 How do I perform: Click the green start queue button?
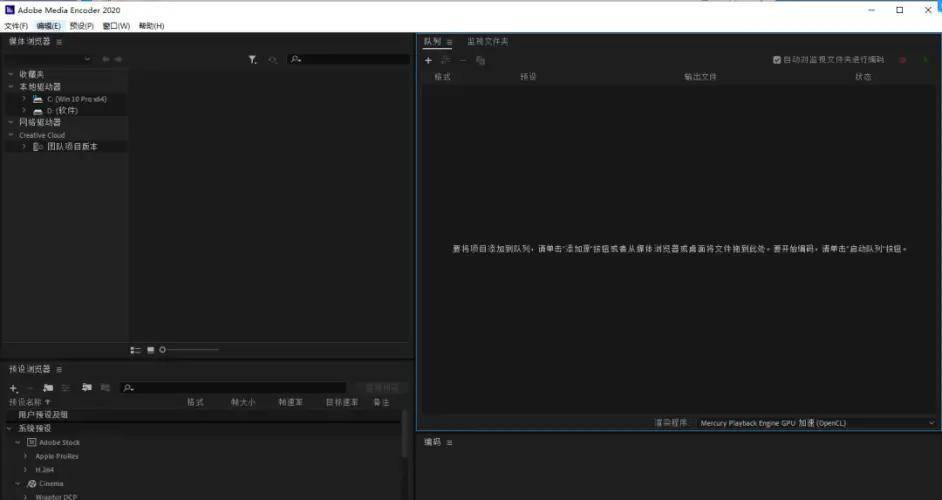(926, 59)
